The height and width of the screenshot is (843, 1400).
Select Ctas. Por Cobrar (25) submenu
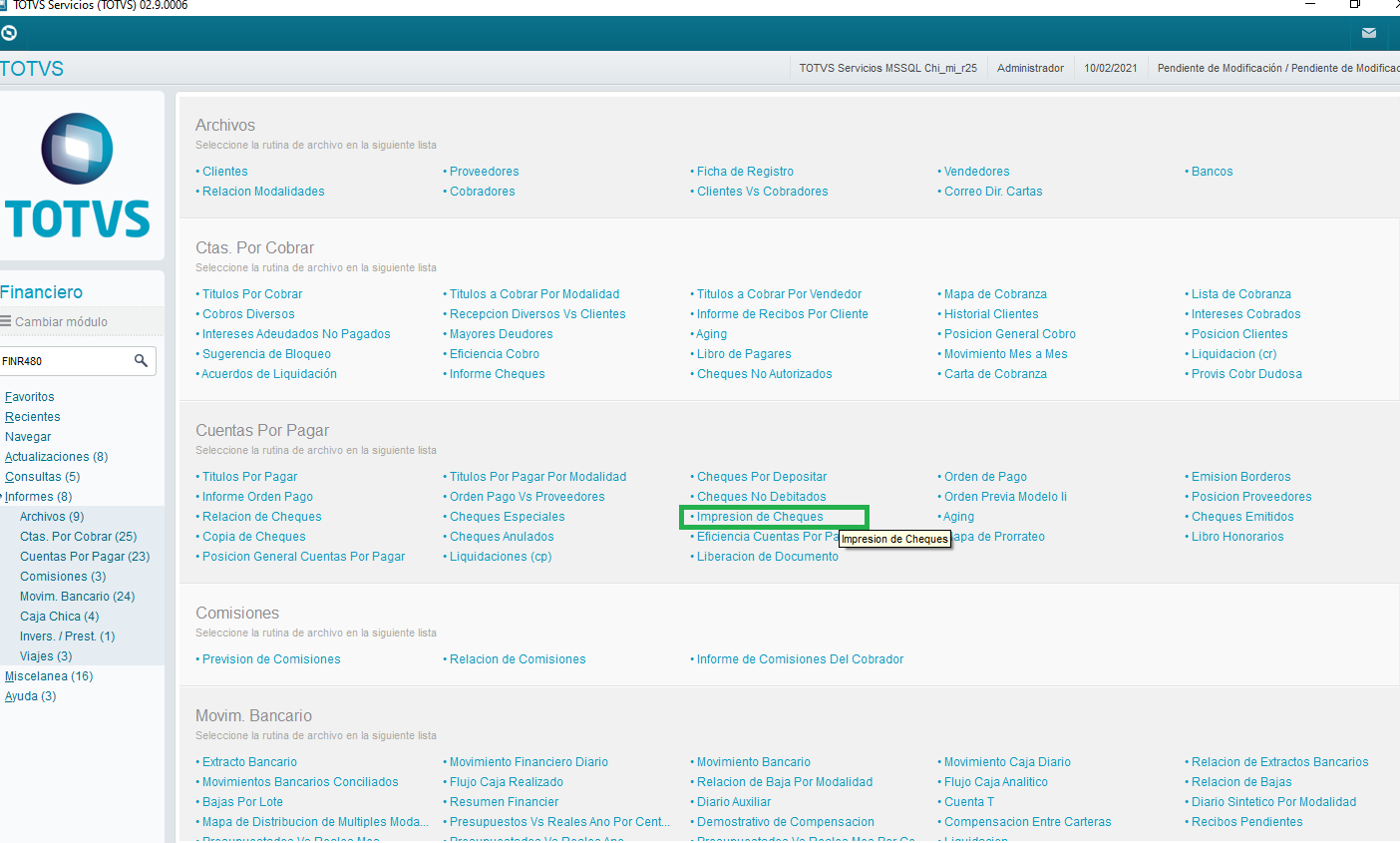[x=79, y=537]
